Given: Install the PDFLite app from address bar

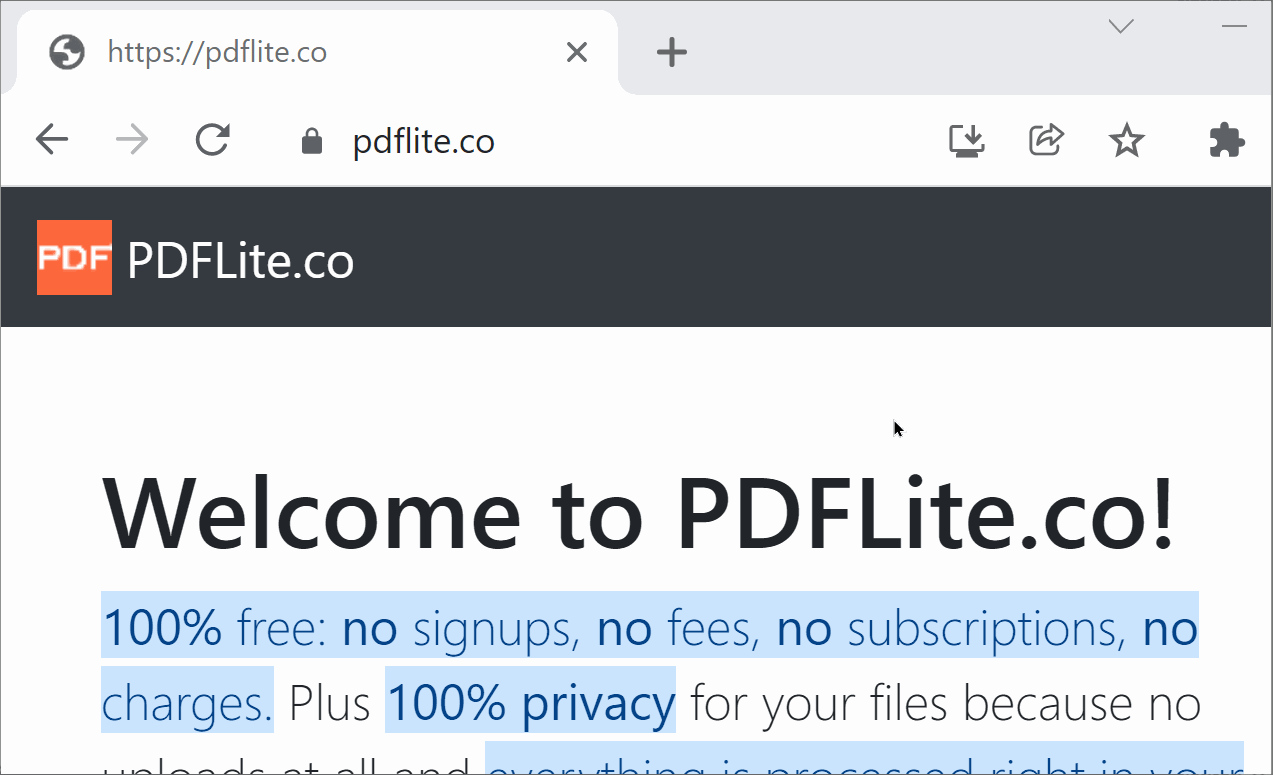Looking at the screenshot, I should pyautogui.click(x=967, y=141).
